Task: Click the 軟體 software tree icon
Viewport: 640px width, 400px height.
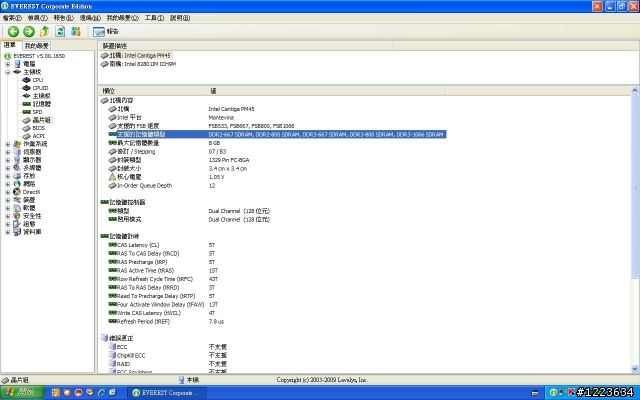Action: point(17,208)
